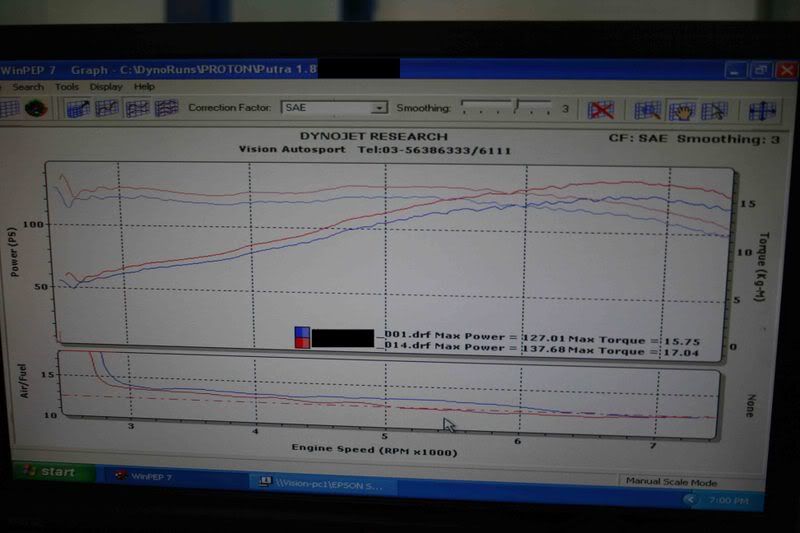Click the round multicolored icon in toolbar
Screen dimensions: 800x533
click(x=38, y=108)
